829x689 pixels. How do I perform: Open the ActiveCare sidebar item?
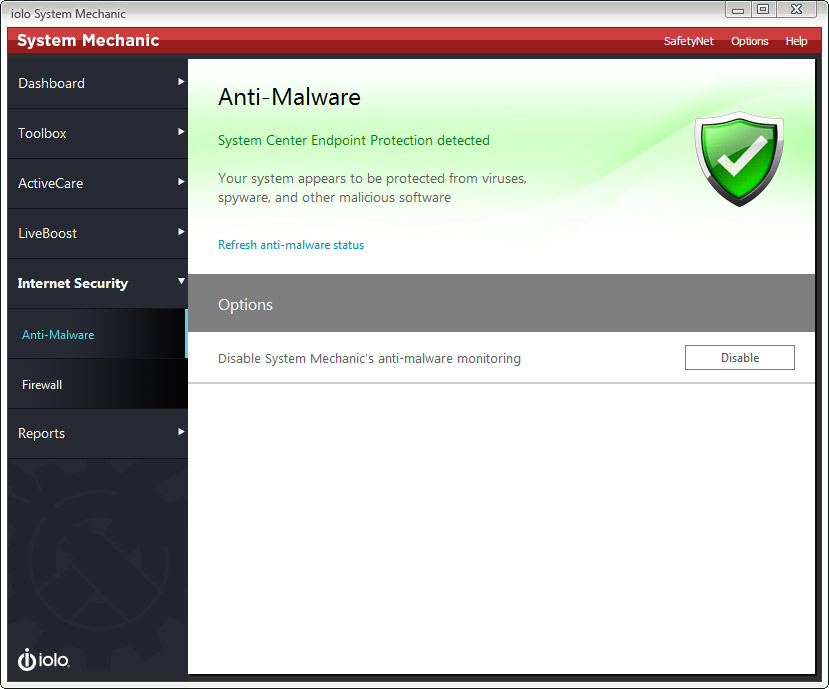tap(98, 183)
